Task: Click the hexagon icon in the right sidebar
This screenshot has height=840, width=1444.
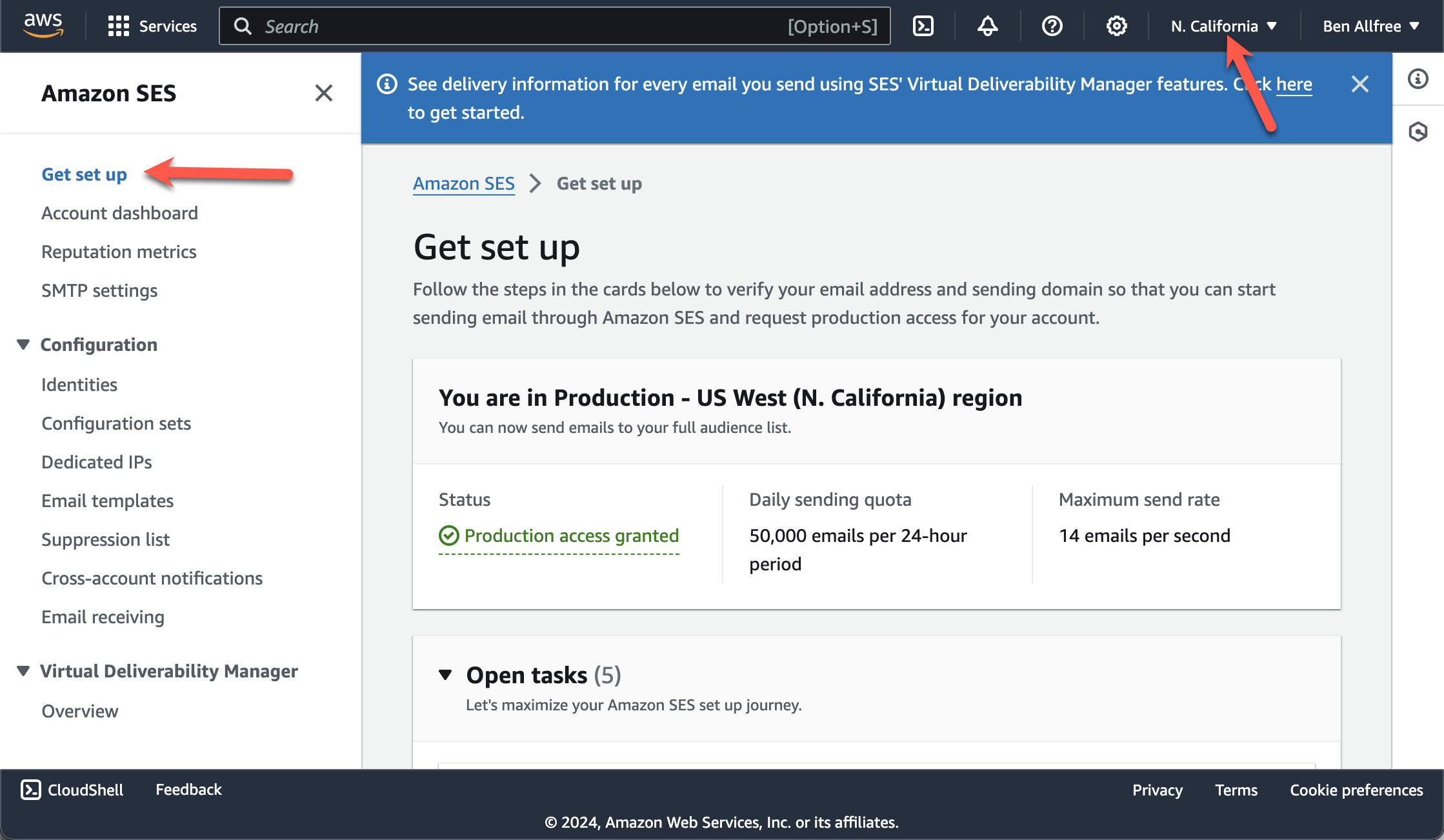Action: [1418, 132]
